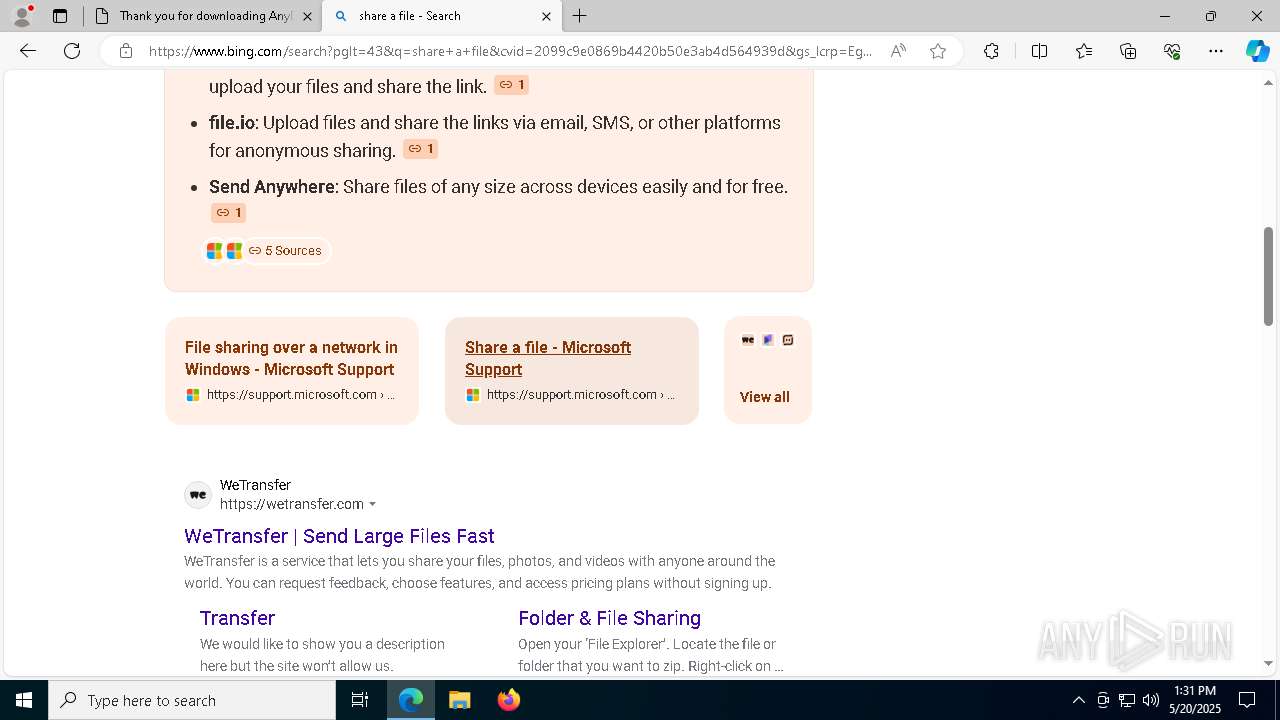
Task: Switch to 'Thank you for downloading' tab
Action: click(202, 16)
